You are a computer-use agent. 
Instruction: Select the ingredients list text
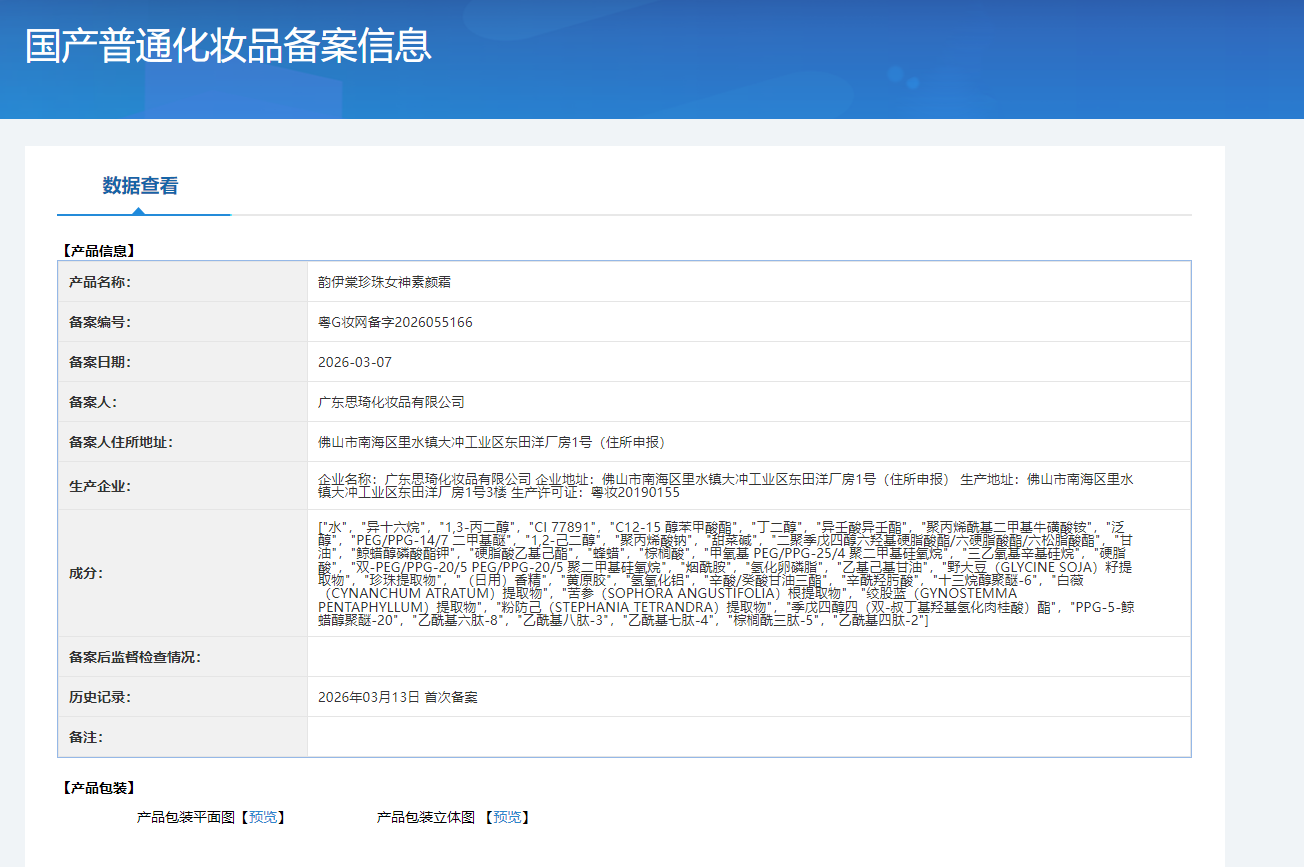click(x=727, y=573)
